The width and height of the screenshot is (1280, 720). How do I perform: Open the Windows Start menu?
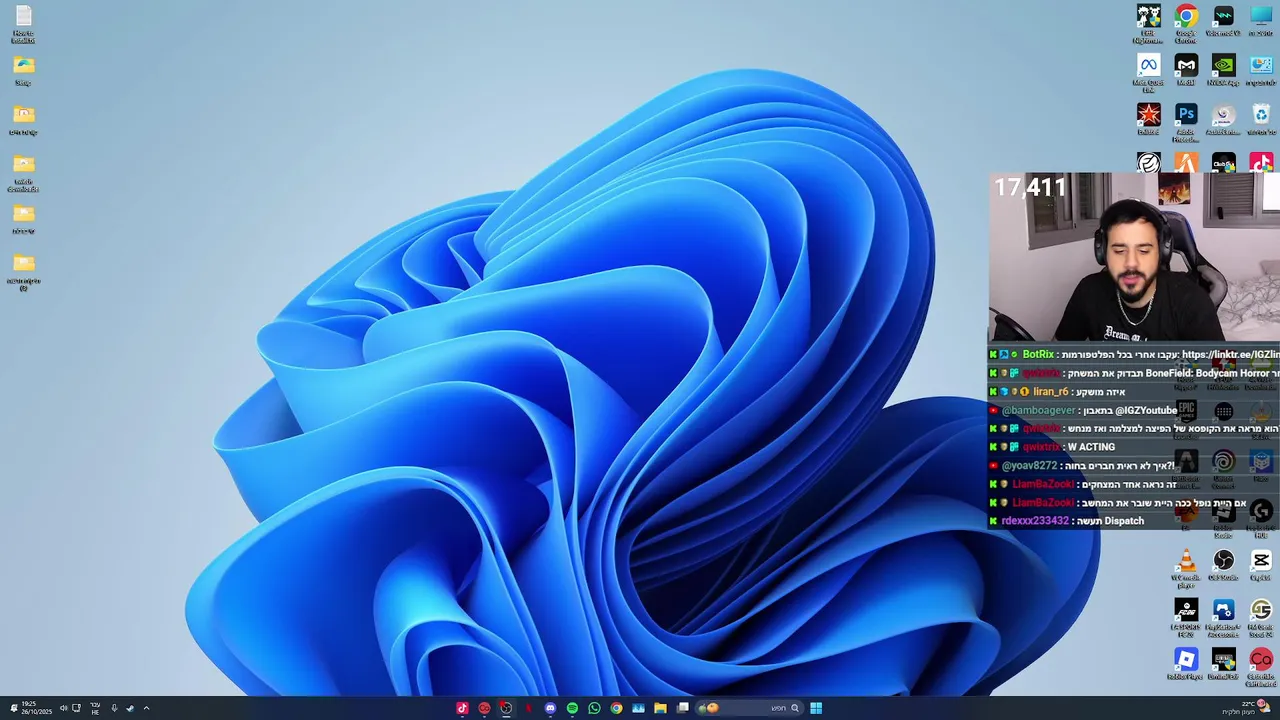(816, 708)
